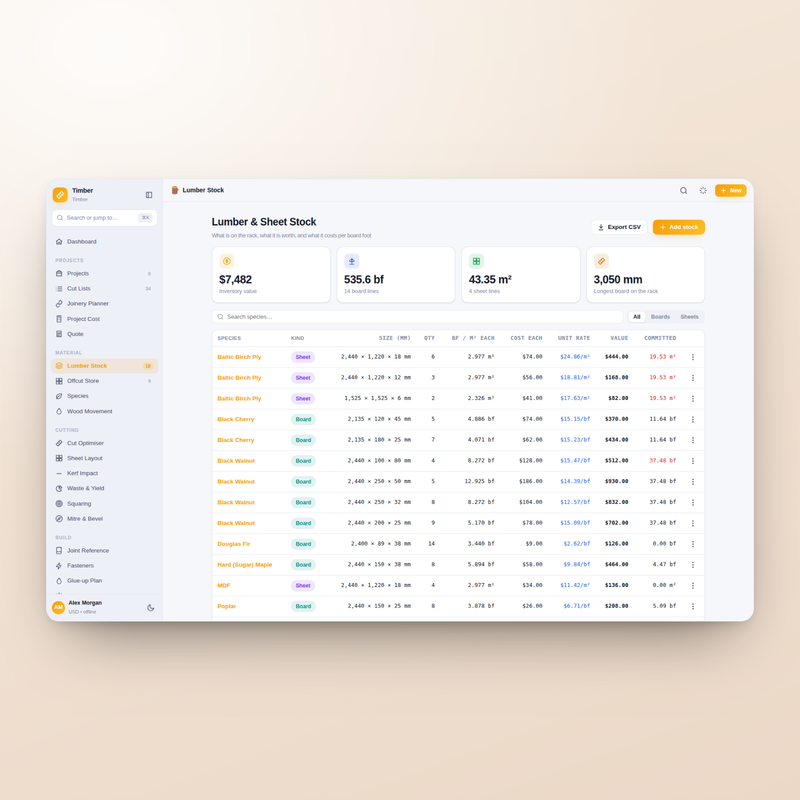Screen dimensions: 800x800
Task: Open row menu for Douglas Fir
Action: click(693, 544)
